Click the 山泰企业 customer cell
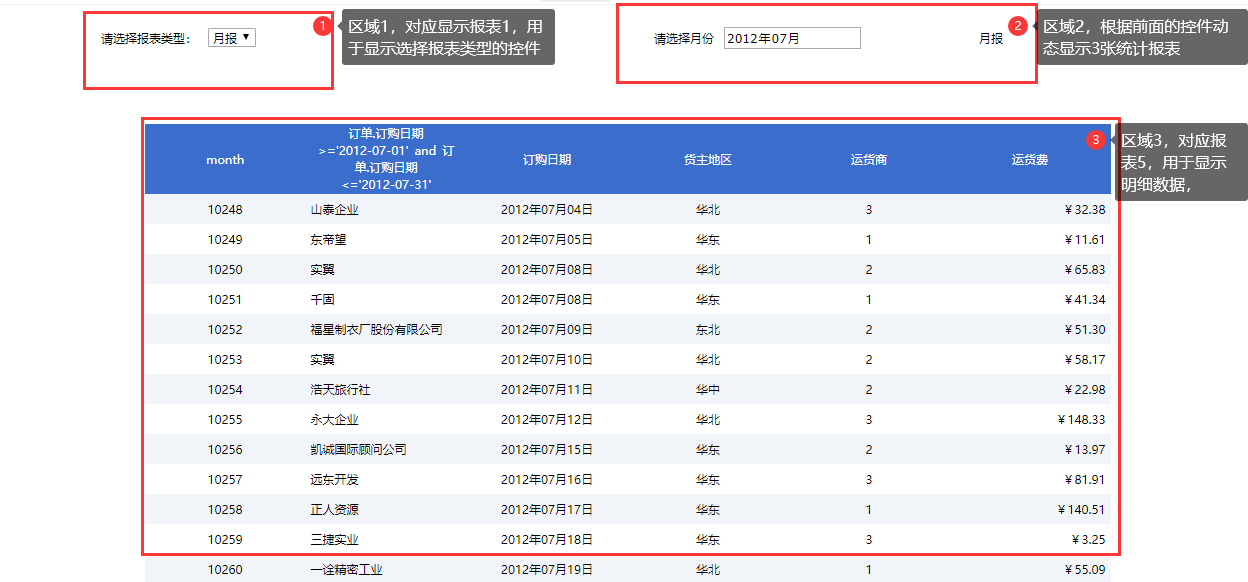 pyautogui.click(x=335, y=210)
